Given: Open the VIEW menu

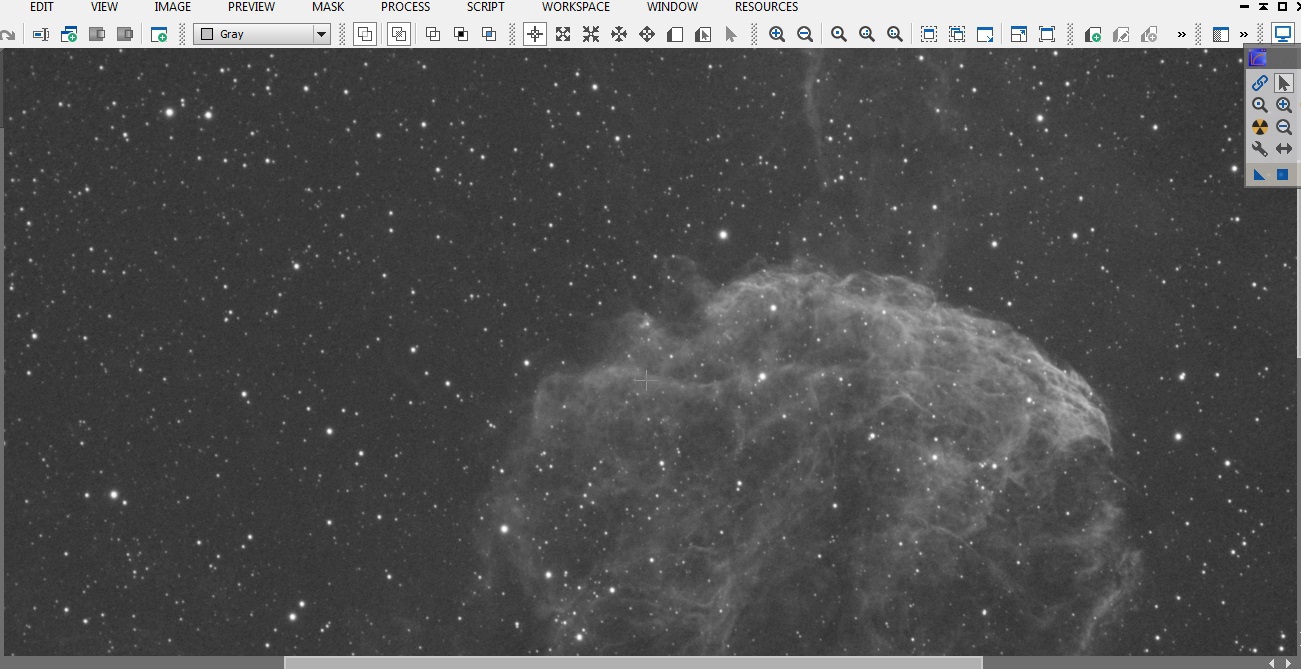Looking at the screenshot, I should [x=104, y=7].
